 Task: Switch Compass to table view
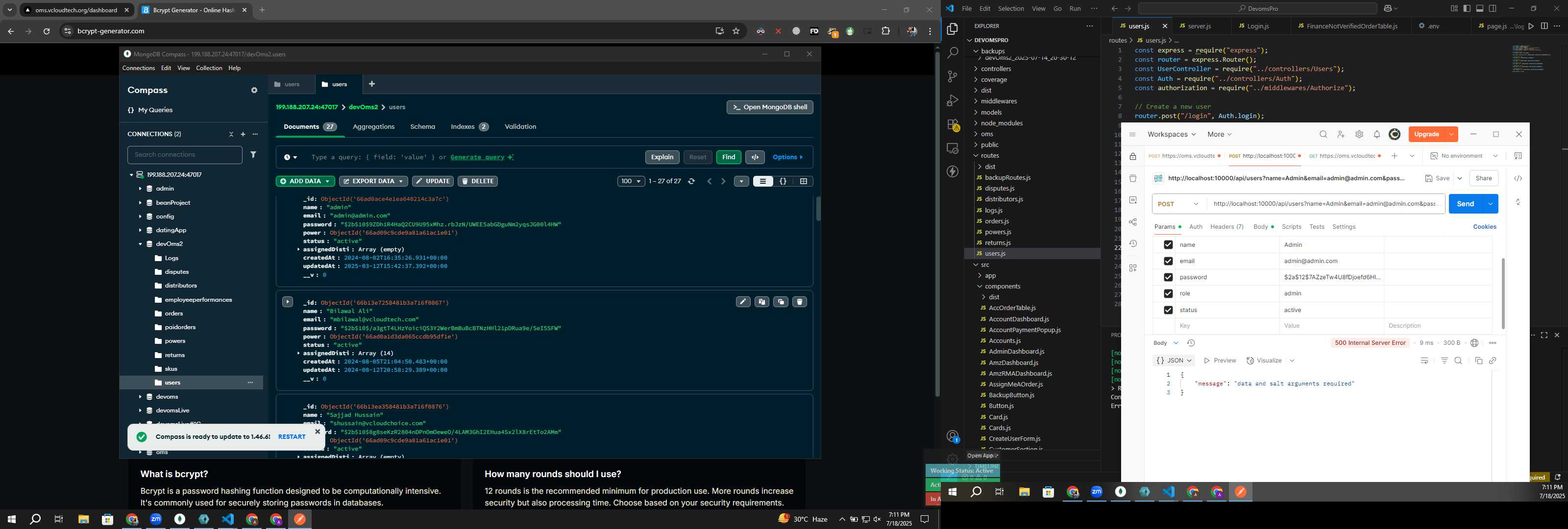point(804,181)
